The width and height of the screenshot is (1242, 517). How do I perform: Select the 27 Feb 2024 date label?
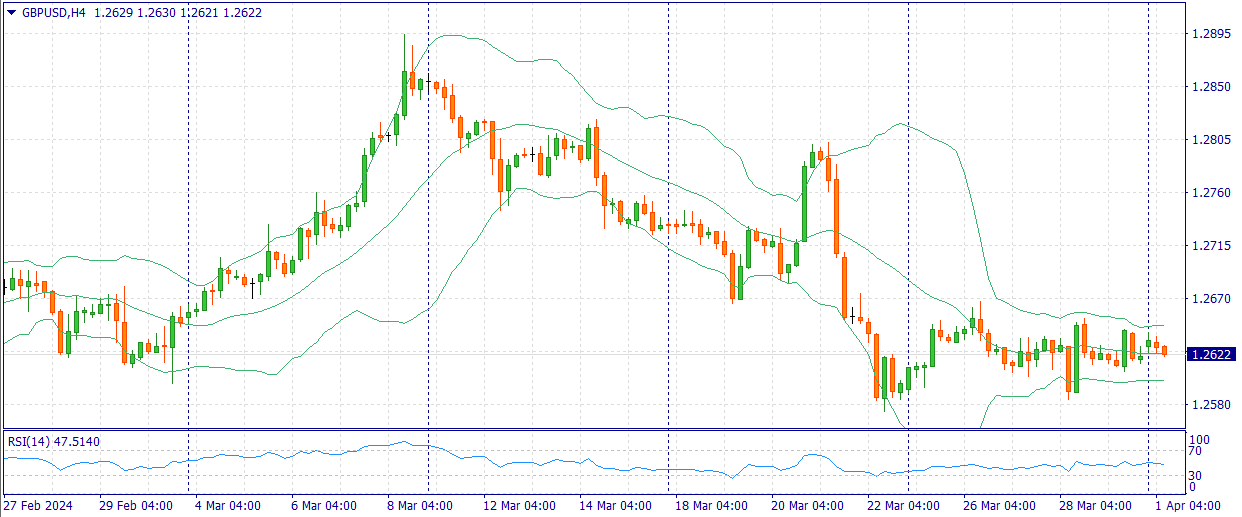(40, 506)
